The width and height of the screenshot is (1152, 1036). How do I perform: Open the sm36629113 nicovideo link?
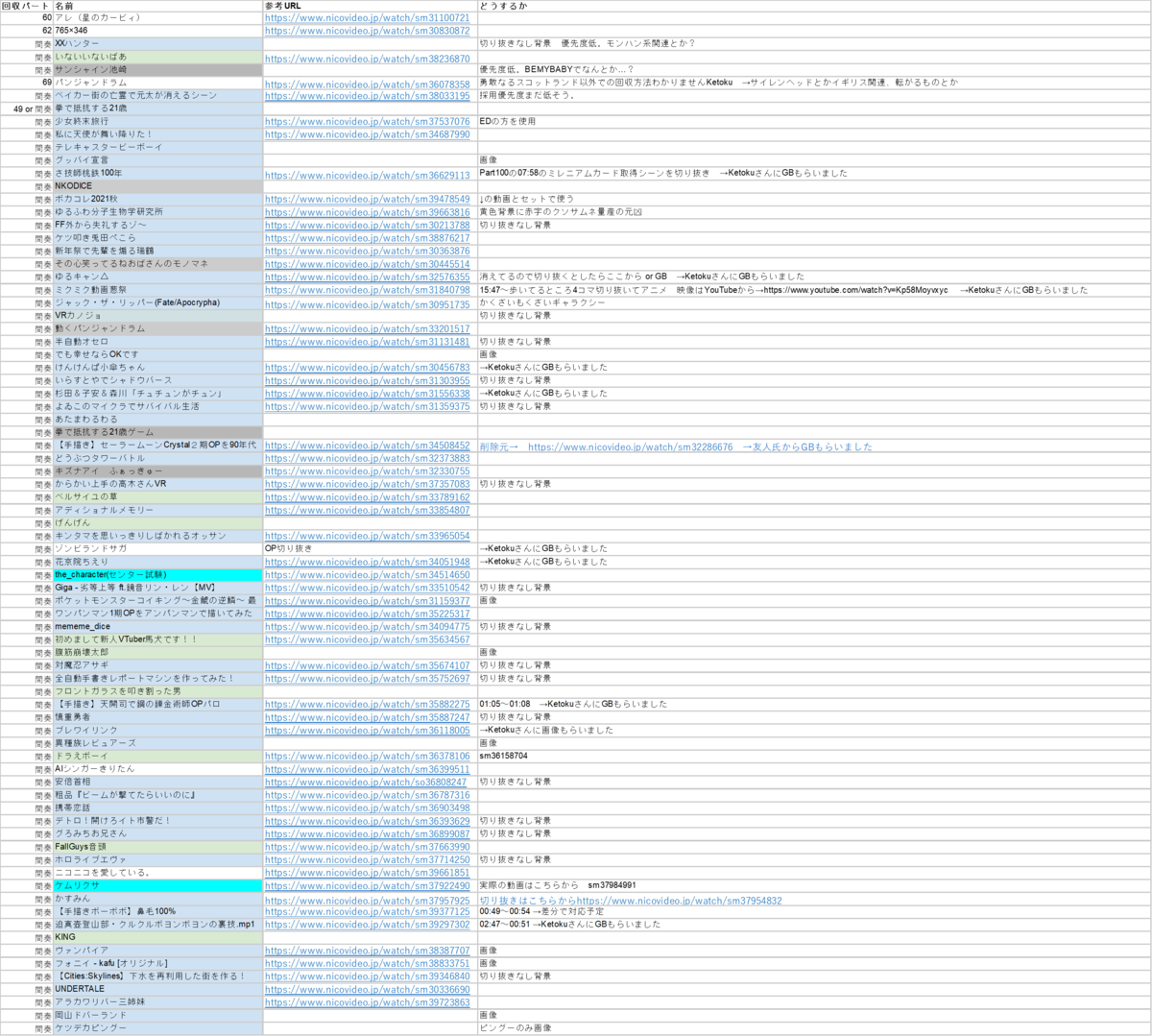[x=368, y=176]
